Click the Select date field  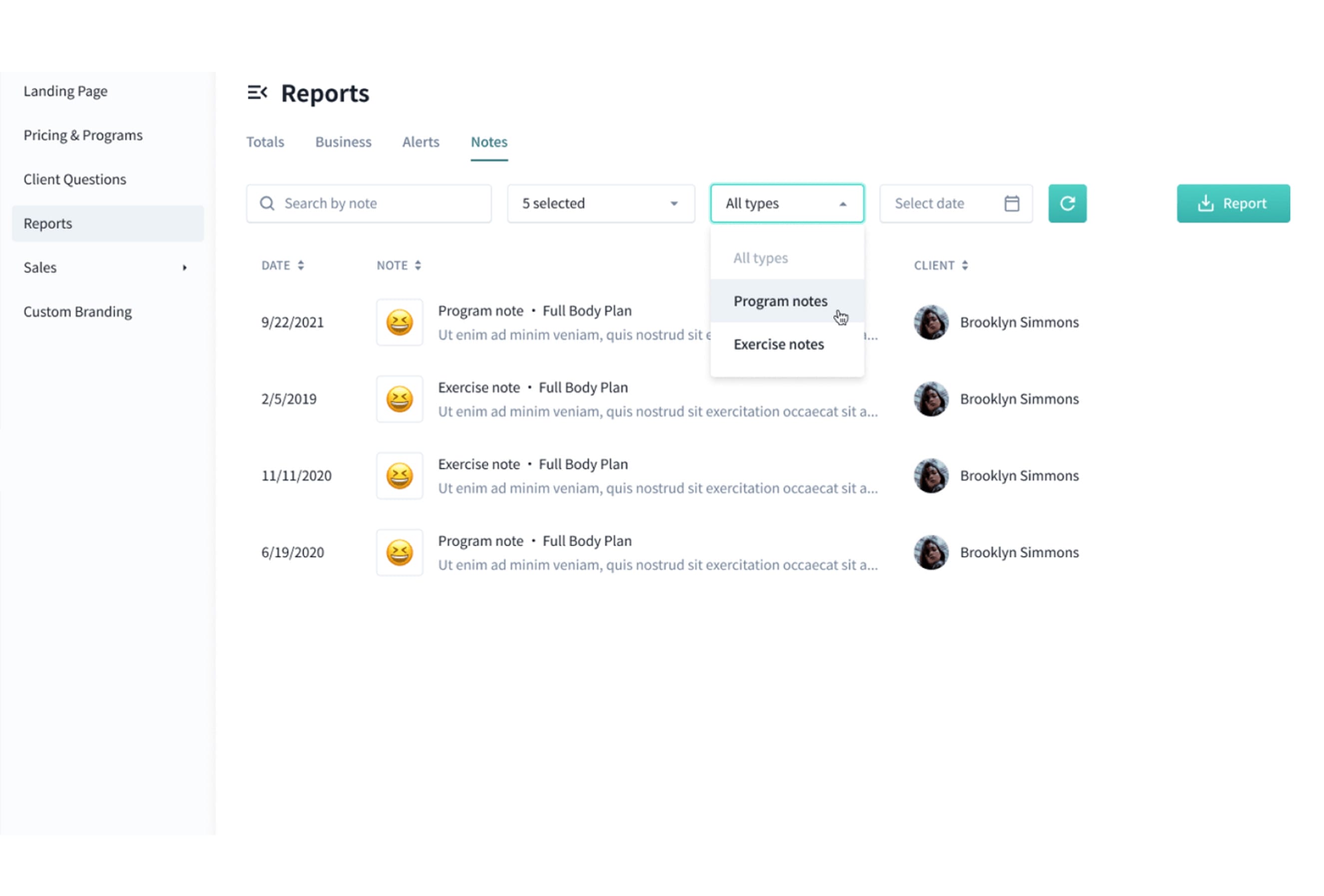[x=955, y=203]
